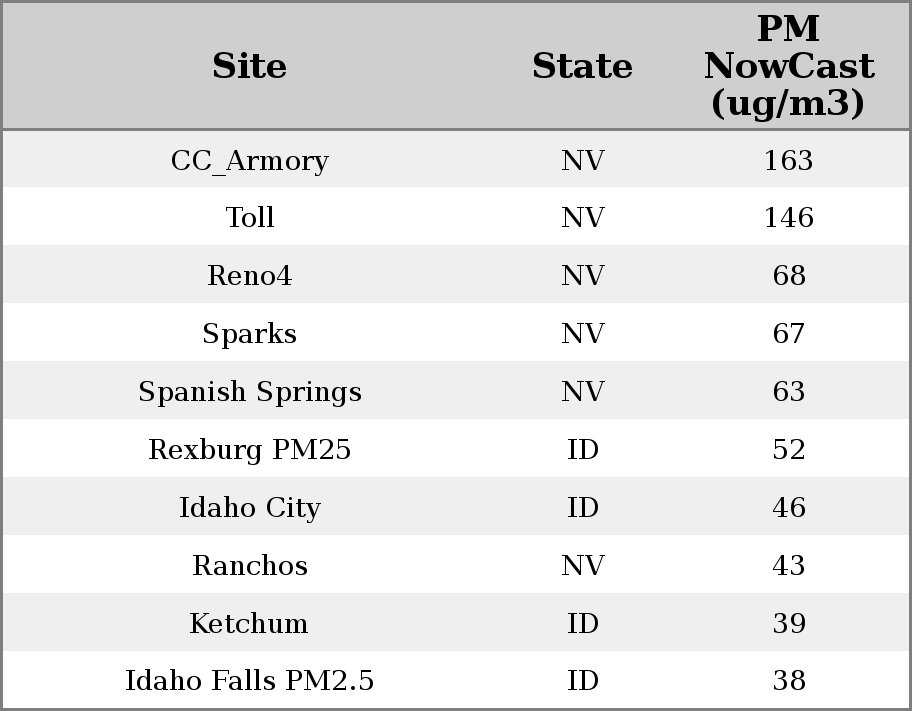Click the PM NowCast column header
Image resolution: width=912 pixels, height=711 pixels.
788,67
